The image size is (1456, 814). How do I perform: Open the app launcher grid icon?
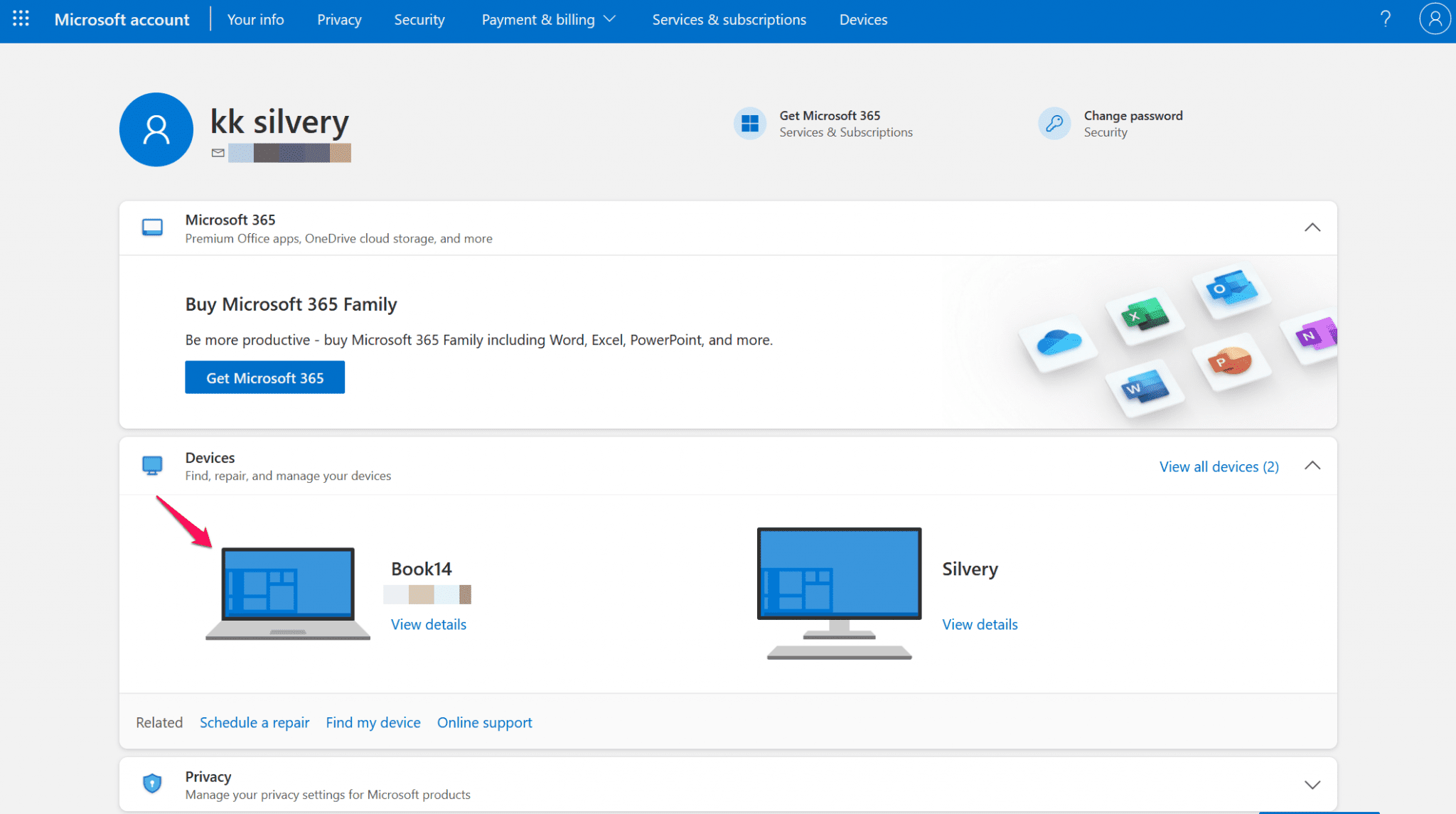pyautogui.click(x=21, y=19)
